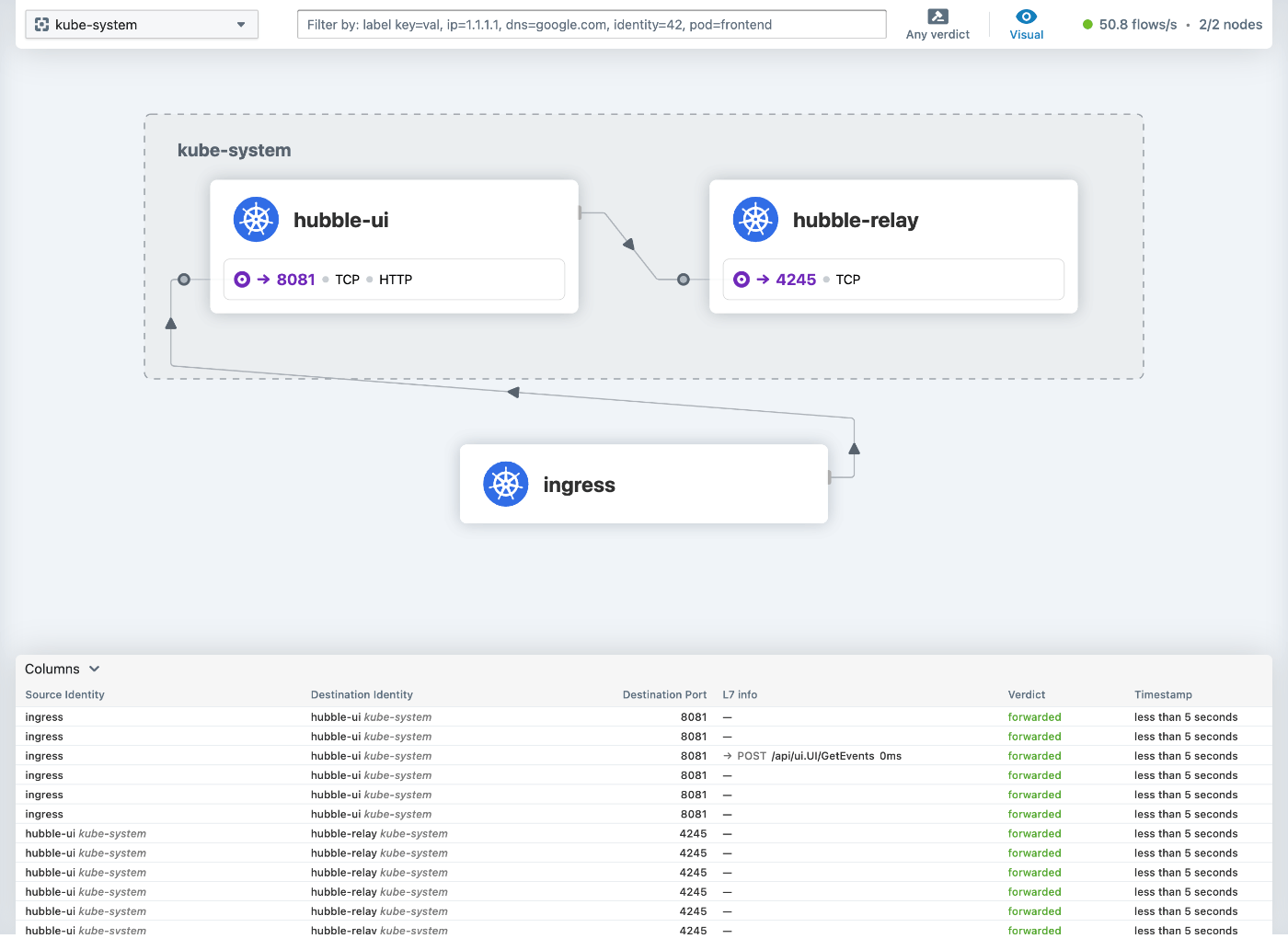Click the forwarded verdict in the POST row
Image resolution: width=1288 pixels, height=950 pixels.
[x=1034, y=756]
